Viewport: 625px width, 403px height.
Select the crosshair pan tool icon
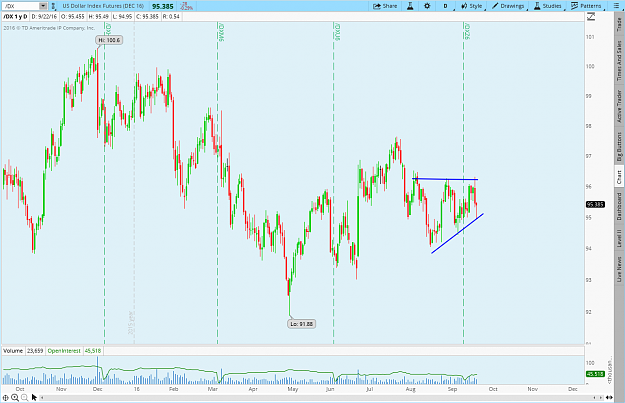tap(6, 397)
